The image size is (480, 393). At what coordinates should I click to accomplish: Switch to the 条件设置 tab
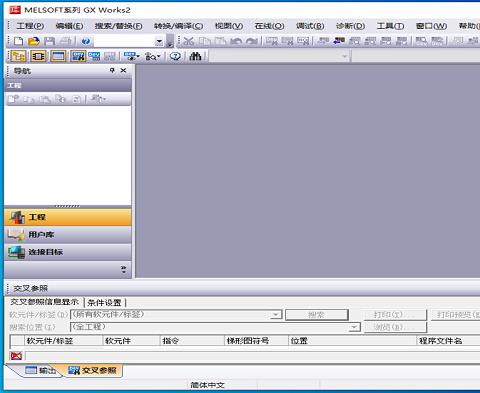coord(104,302)
